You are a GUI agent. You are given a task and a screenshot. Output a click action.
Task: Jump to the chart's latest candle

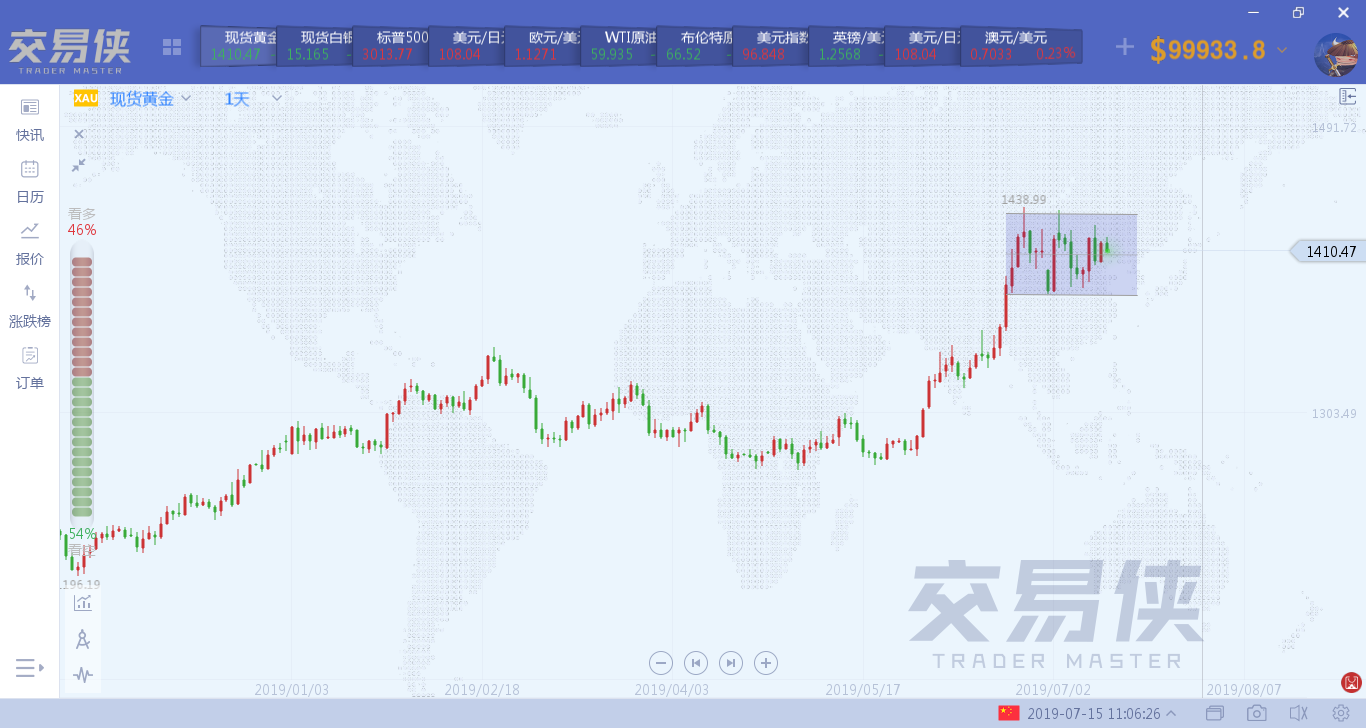pos(731,662)
